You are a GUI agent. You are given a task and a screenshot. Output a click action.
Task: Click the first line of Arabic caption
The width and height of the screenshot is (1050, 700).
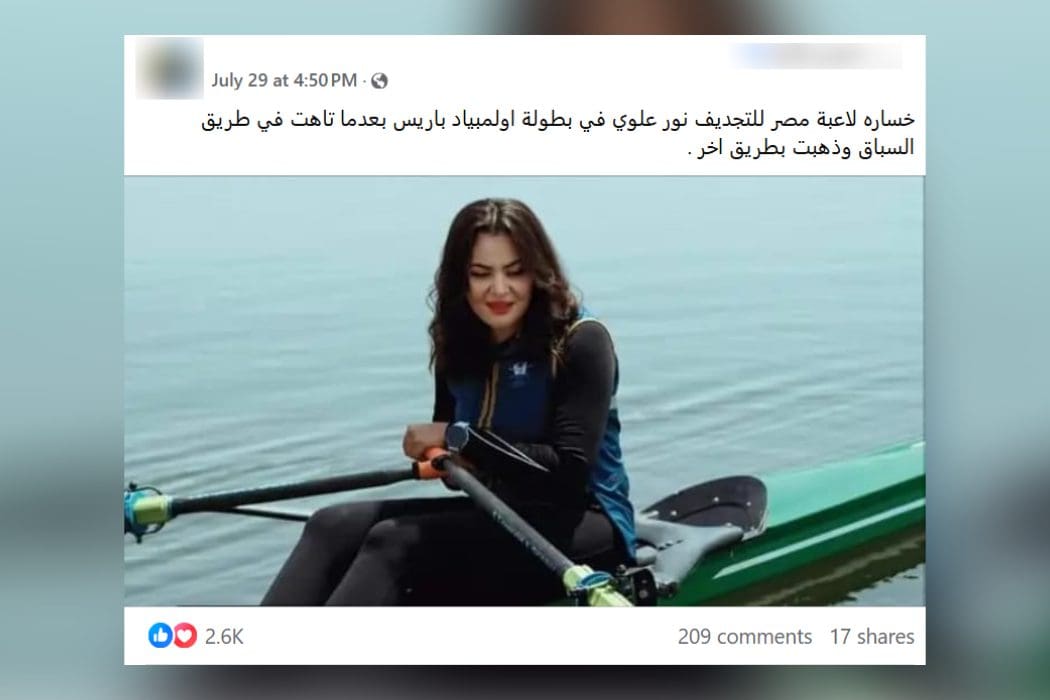[x=558, y=120]
